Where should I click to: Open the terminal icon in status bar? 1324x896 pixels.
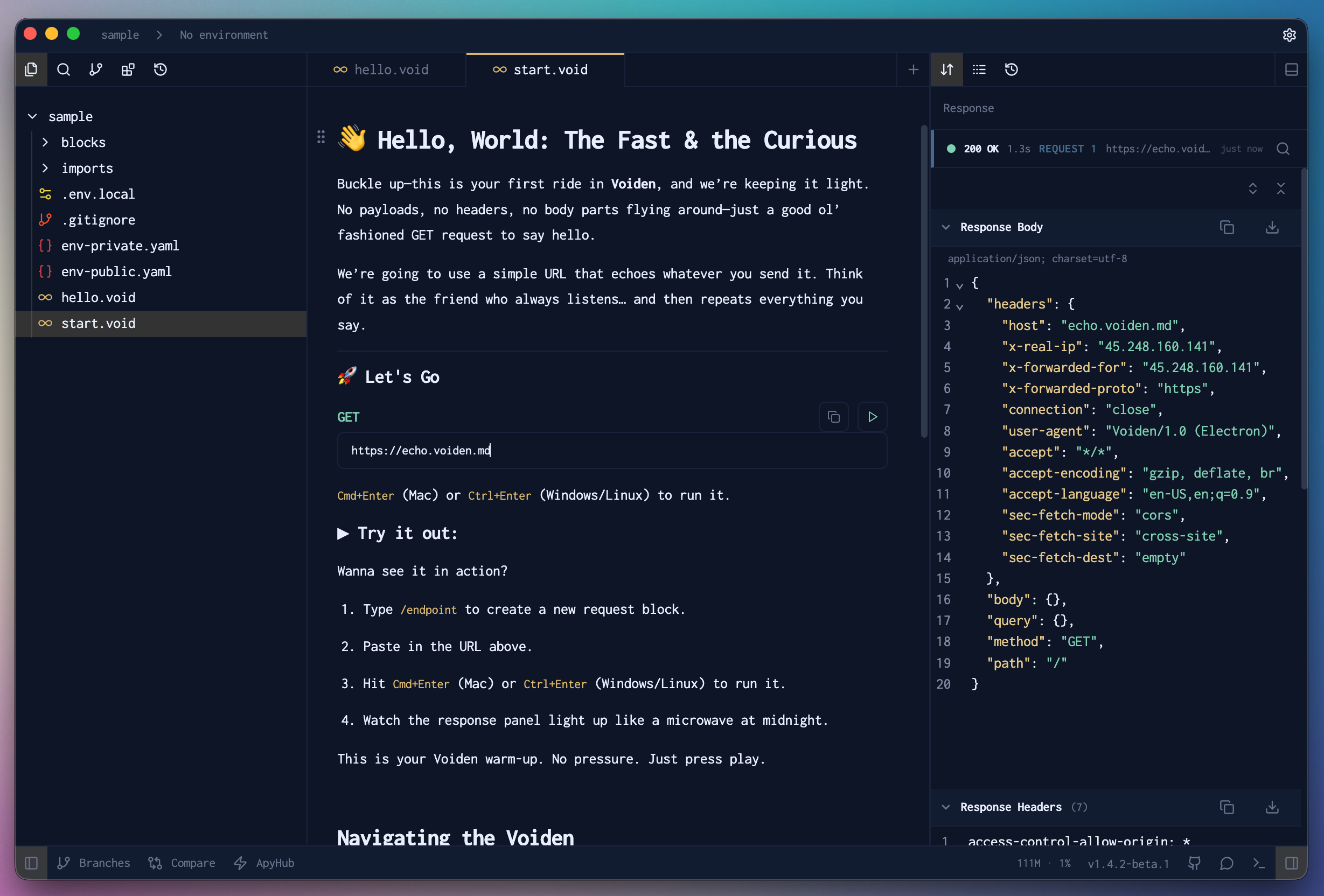coord(1259,863)
